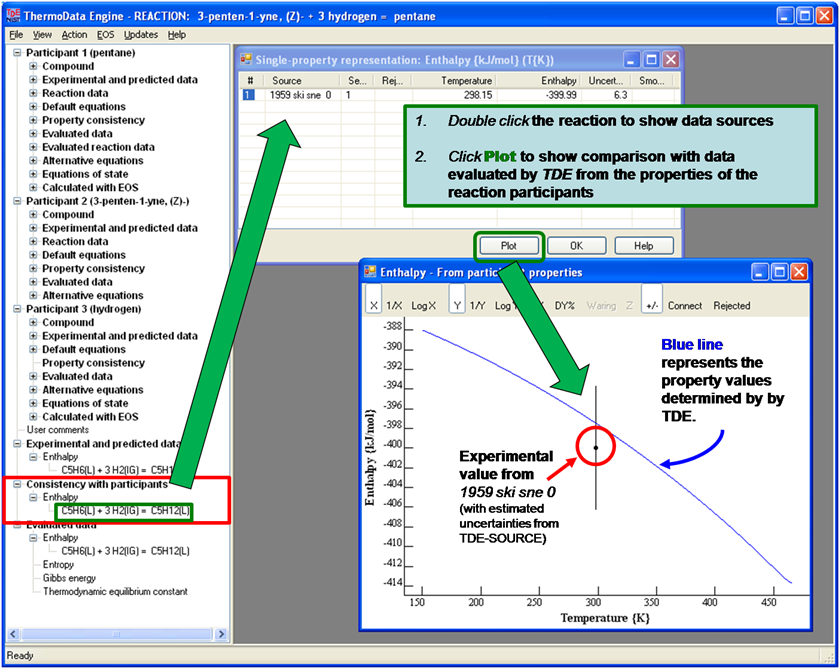Image resolution: width=840 pixels, height=669 pixels.
Task: Click the TDE application icon in title bar
Action: pos(13,15)
